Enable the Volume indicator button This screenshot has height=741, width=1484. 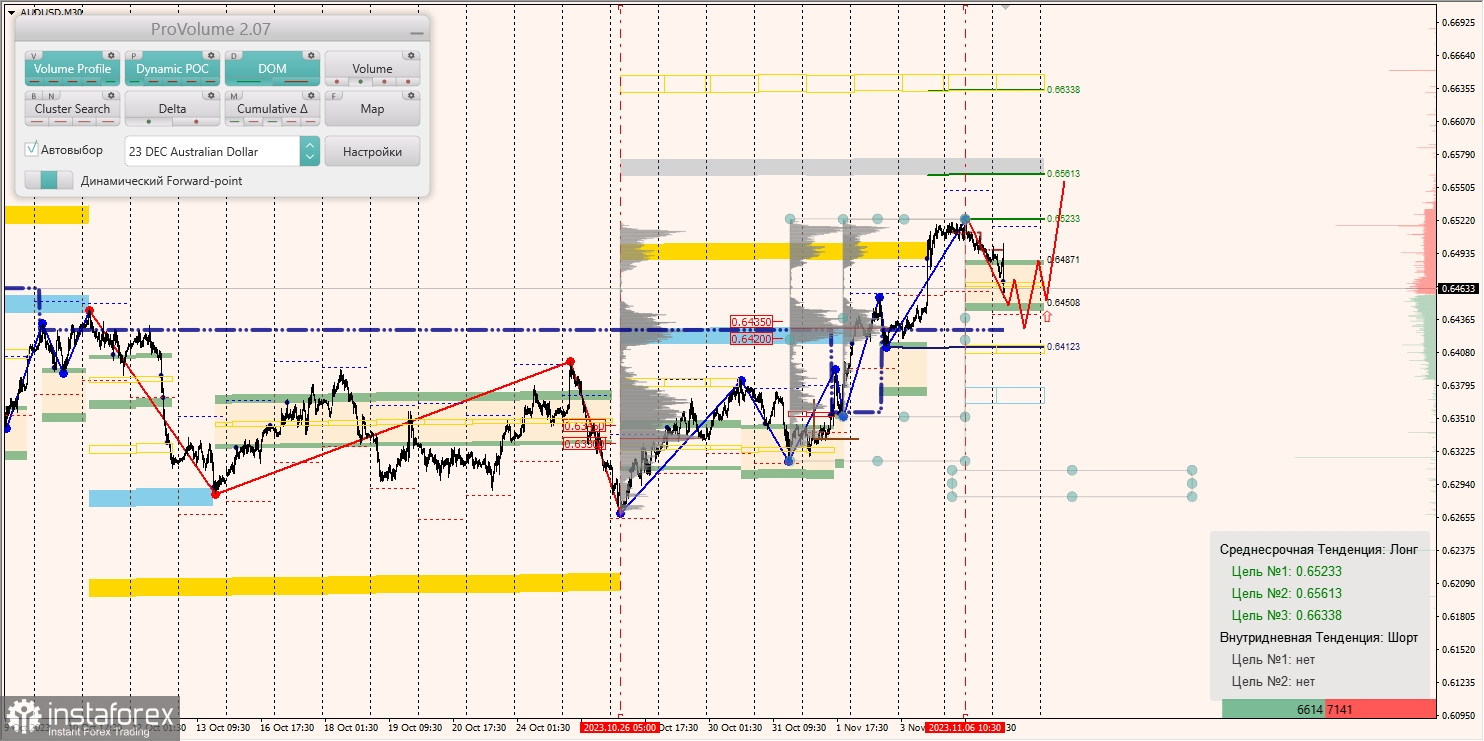tap(372, 69)
